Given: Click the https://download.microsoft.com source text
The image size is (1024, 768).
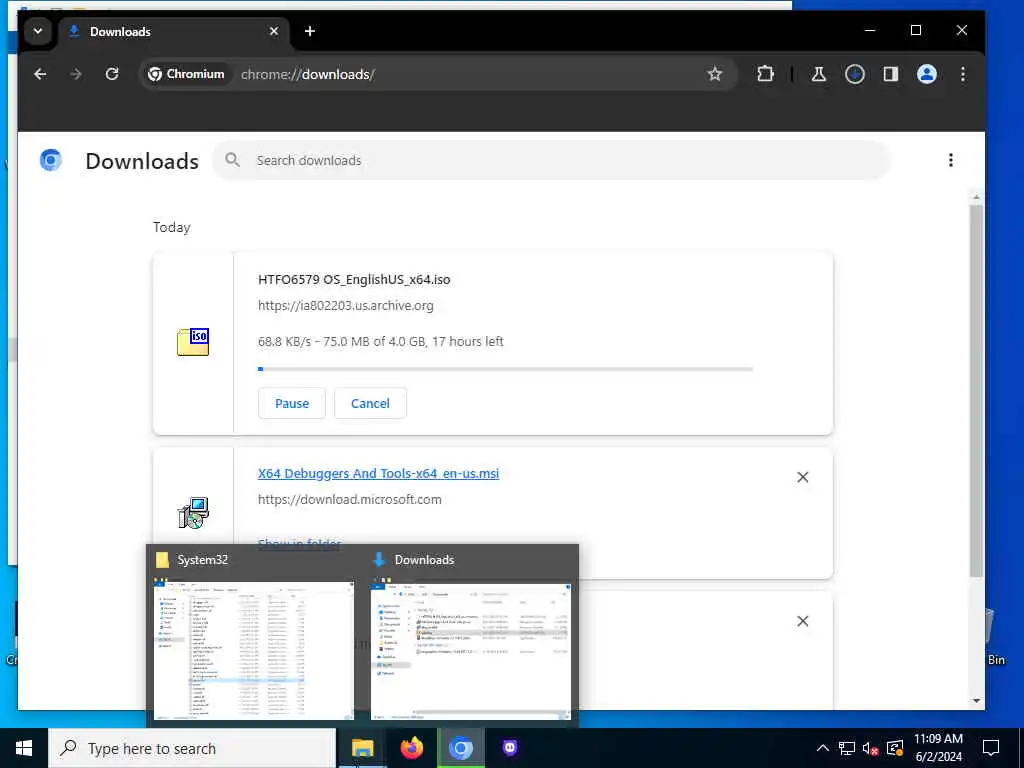Looking at the screenshot, I should click(349, 500).
